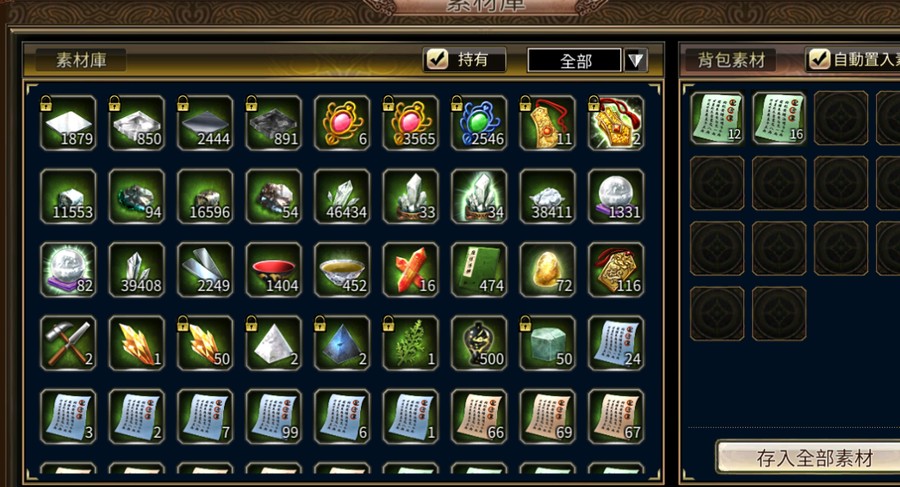
Task: Switch to the 素材庫 tab
Action: (x=81, y=60)
